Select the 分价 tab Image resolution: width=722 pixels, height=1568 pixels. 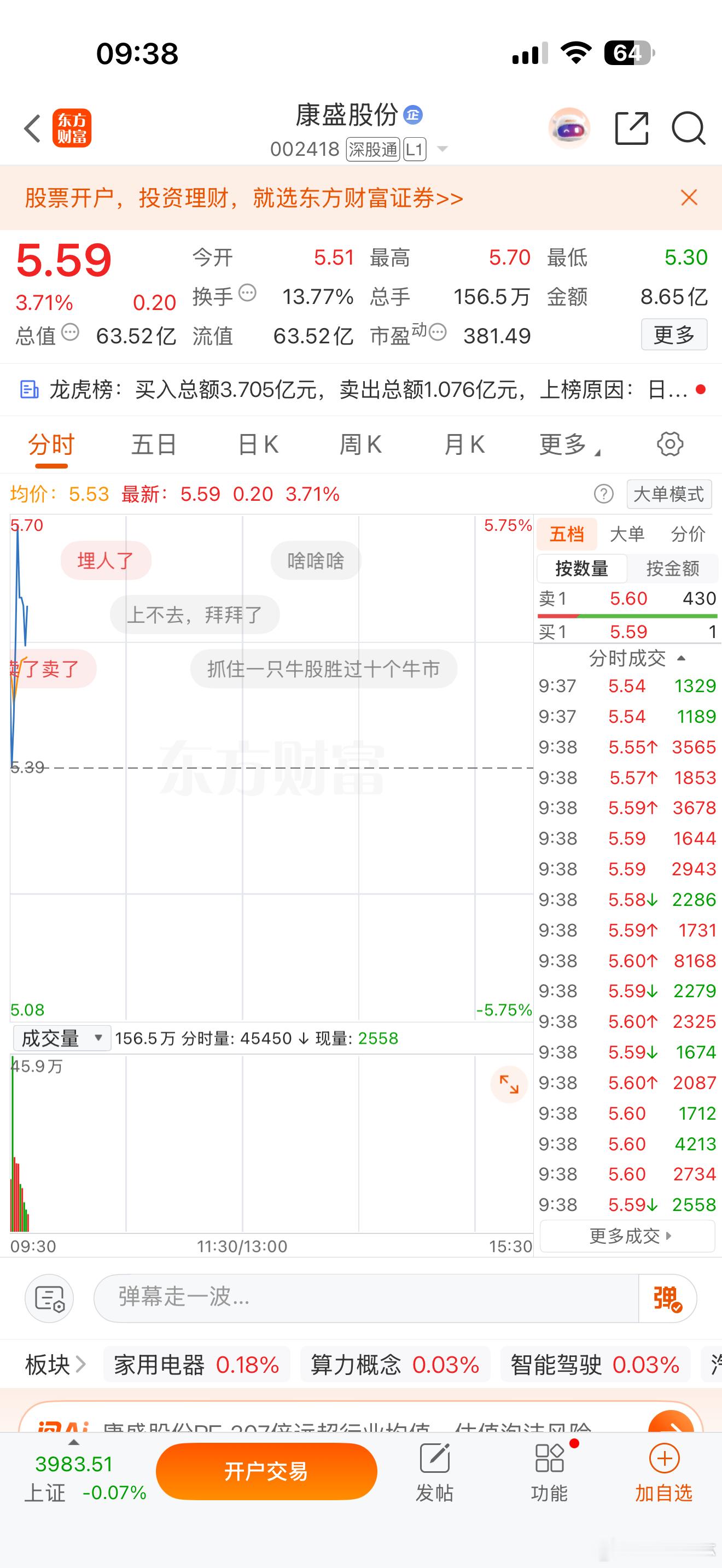[x=688, y=534]
